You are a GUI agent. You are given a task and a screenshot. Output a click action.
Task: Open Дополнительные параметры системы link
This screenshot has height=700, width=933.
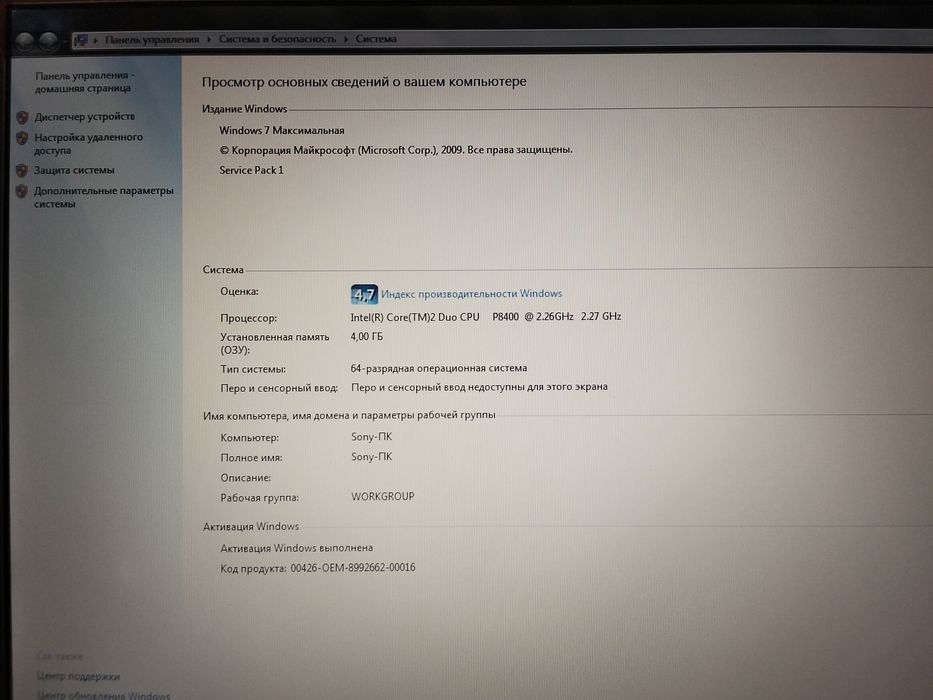[104, 197]
